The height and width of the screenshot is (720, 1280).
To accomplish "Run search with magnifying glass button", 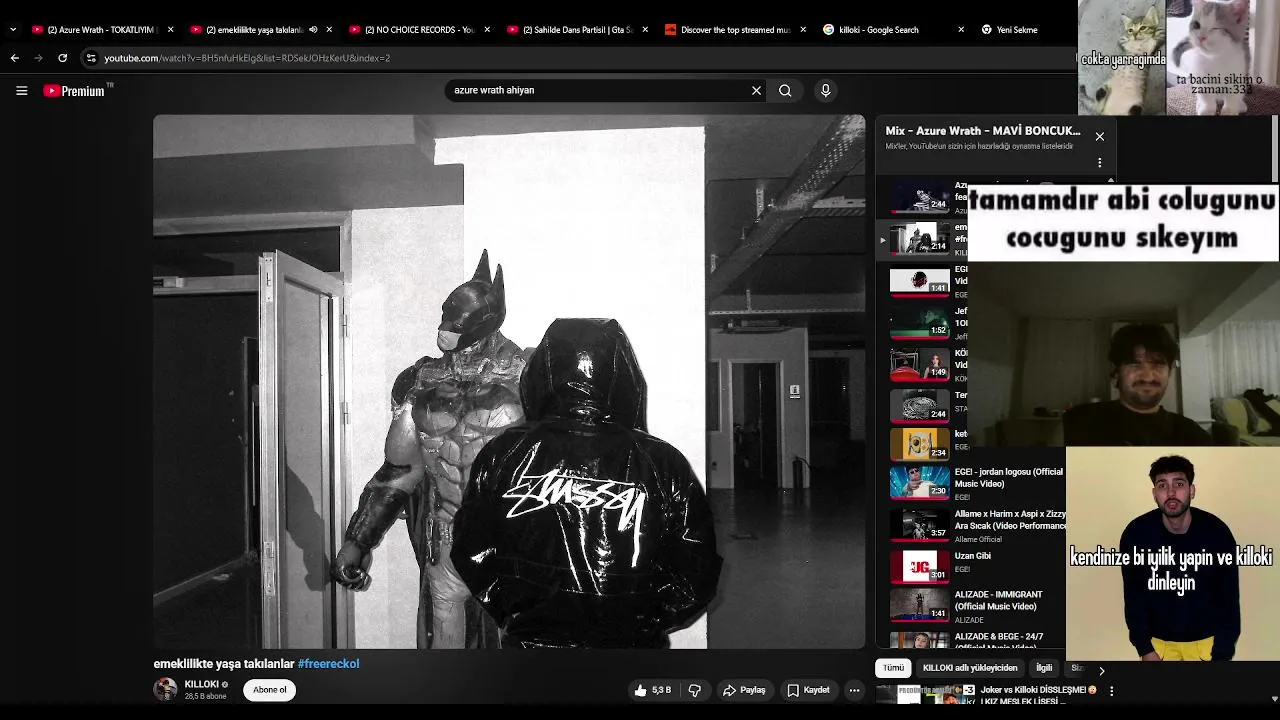I will [x=785, y=90].
